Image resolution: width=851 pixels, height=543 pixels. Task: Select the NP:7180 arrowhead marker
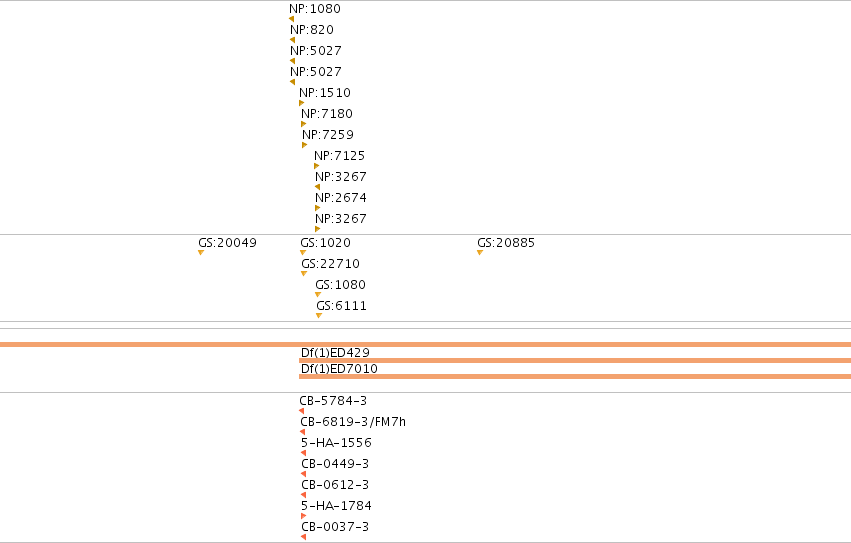coord(304,124)
